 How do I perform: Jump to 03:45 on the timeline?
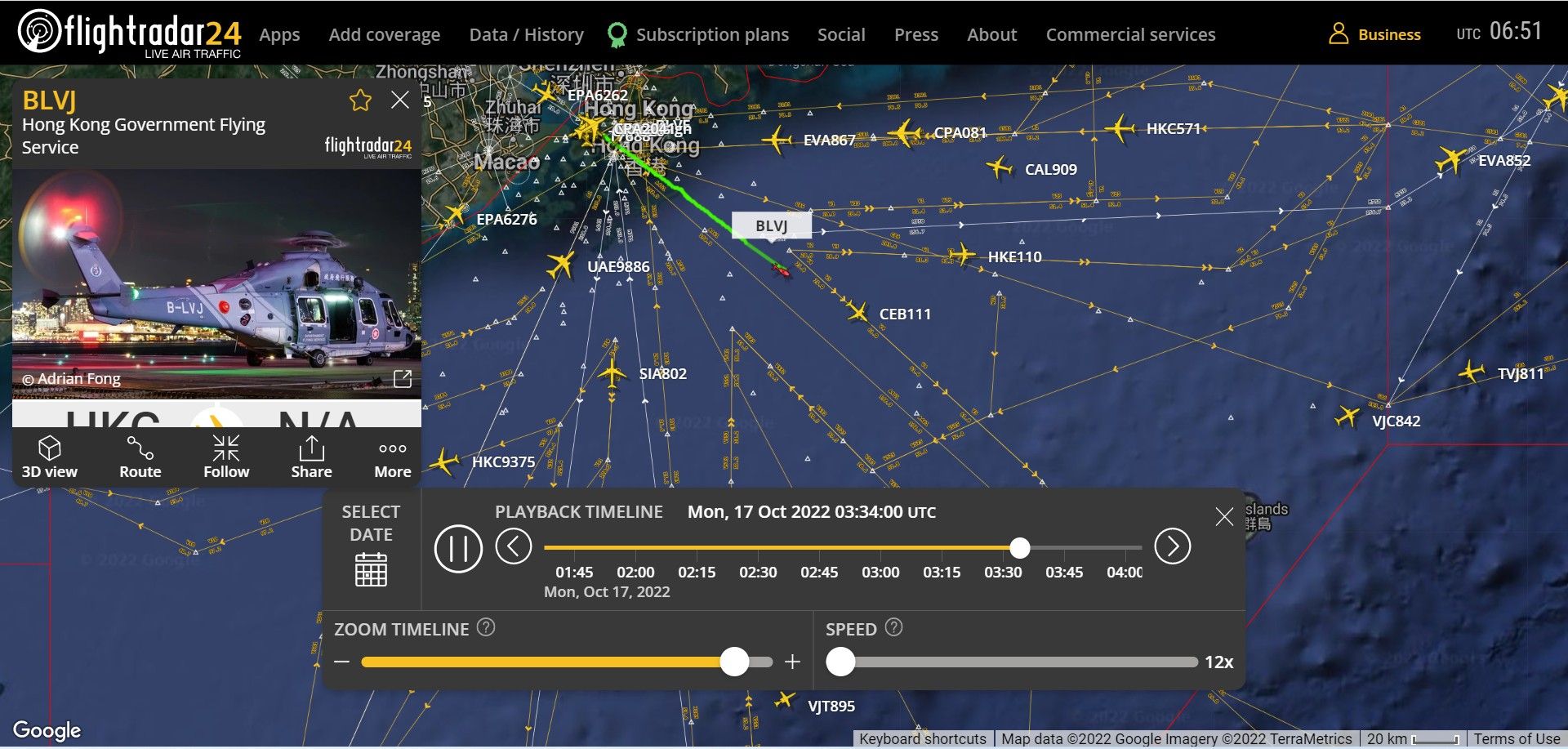pyautogui.click(x=1064, y=572)
